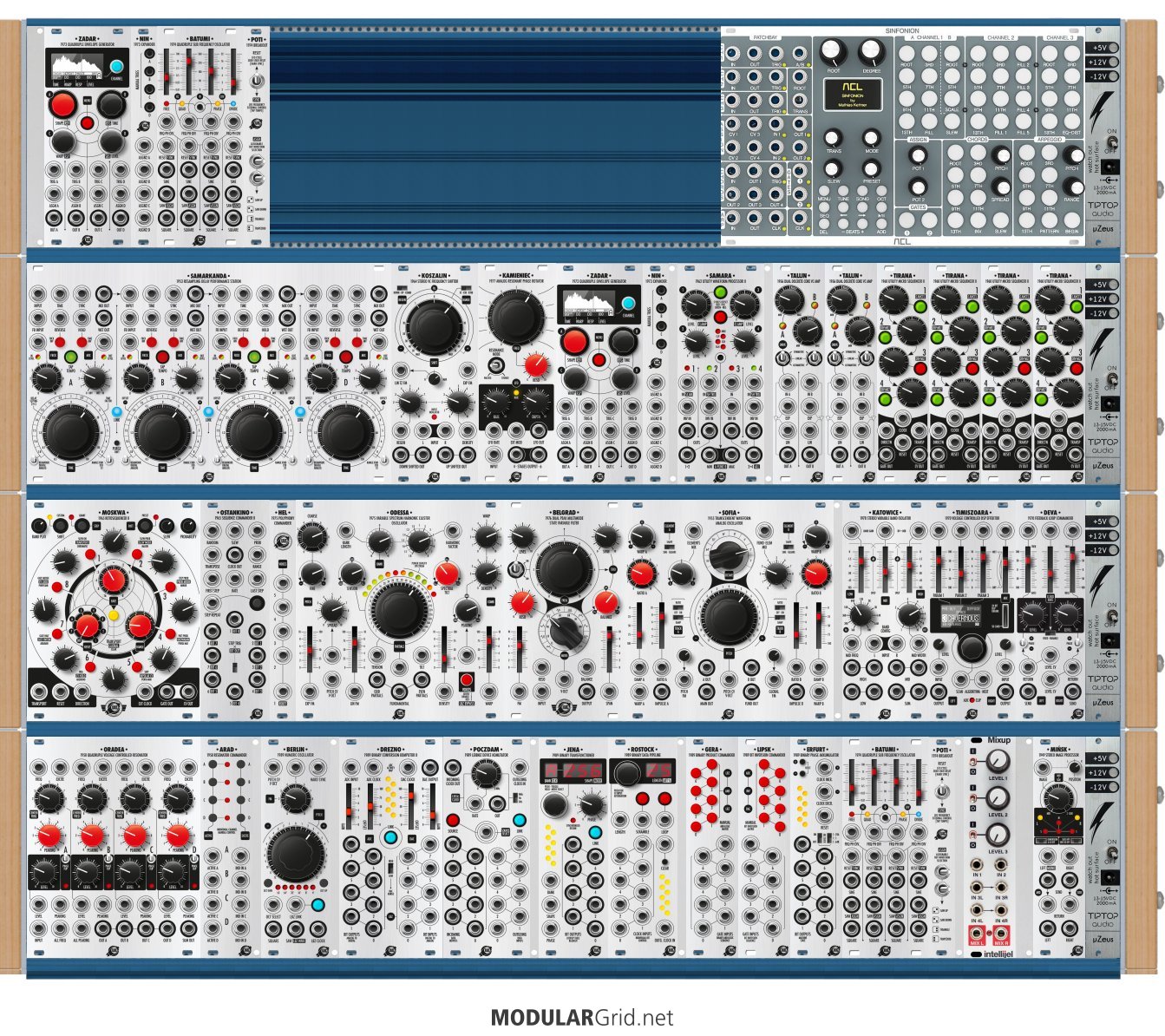1165x1036 pixels.
Task: Click the LEVEL 3 knob on Mixup
Action: tap(998, 835)
